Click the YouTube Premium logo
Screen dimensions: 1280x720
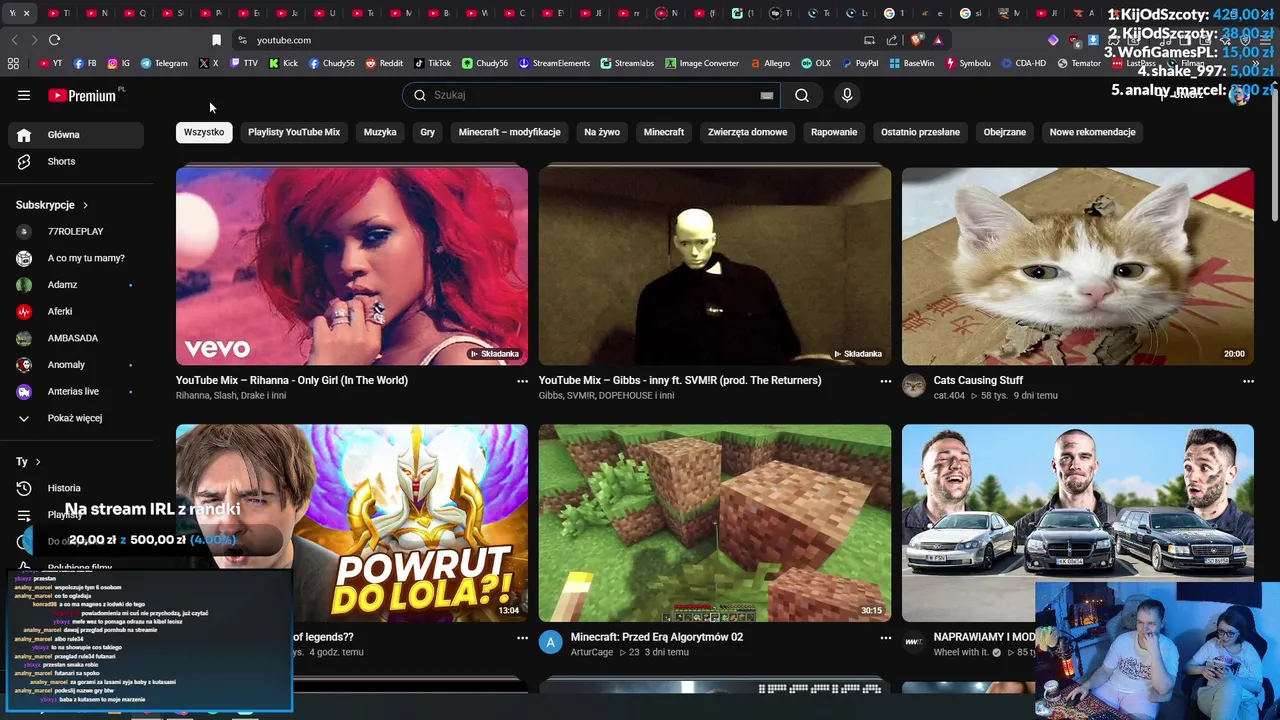83,95
